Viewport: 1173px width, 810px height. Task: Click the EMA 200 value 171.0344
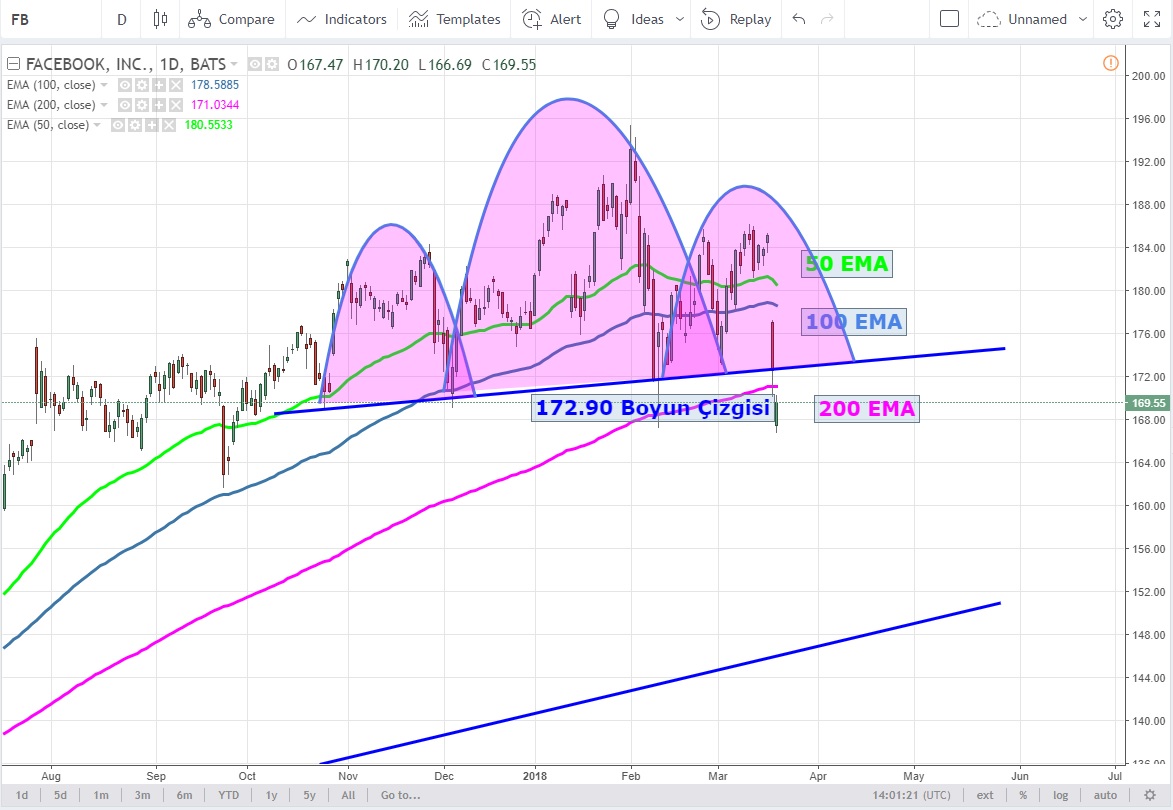[x=215, y=105]
